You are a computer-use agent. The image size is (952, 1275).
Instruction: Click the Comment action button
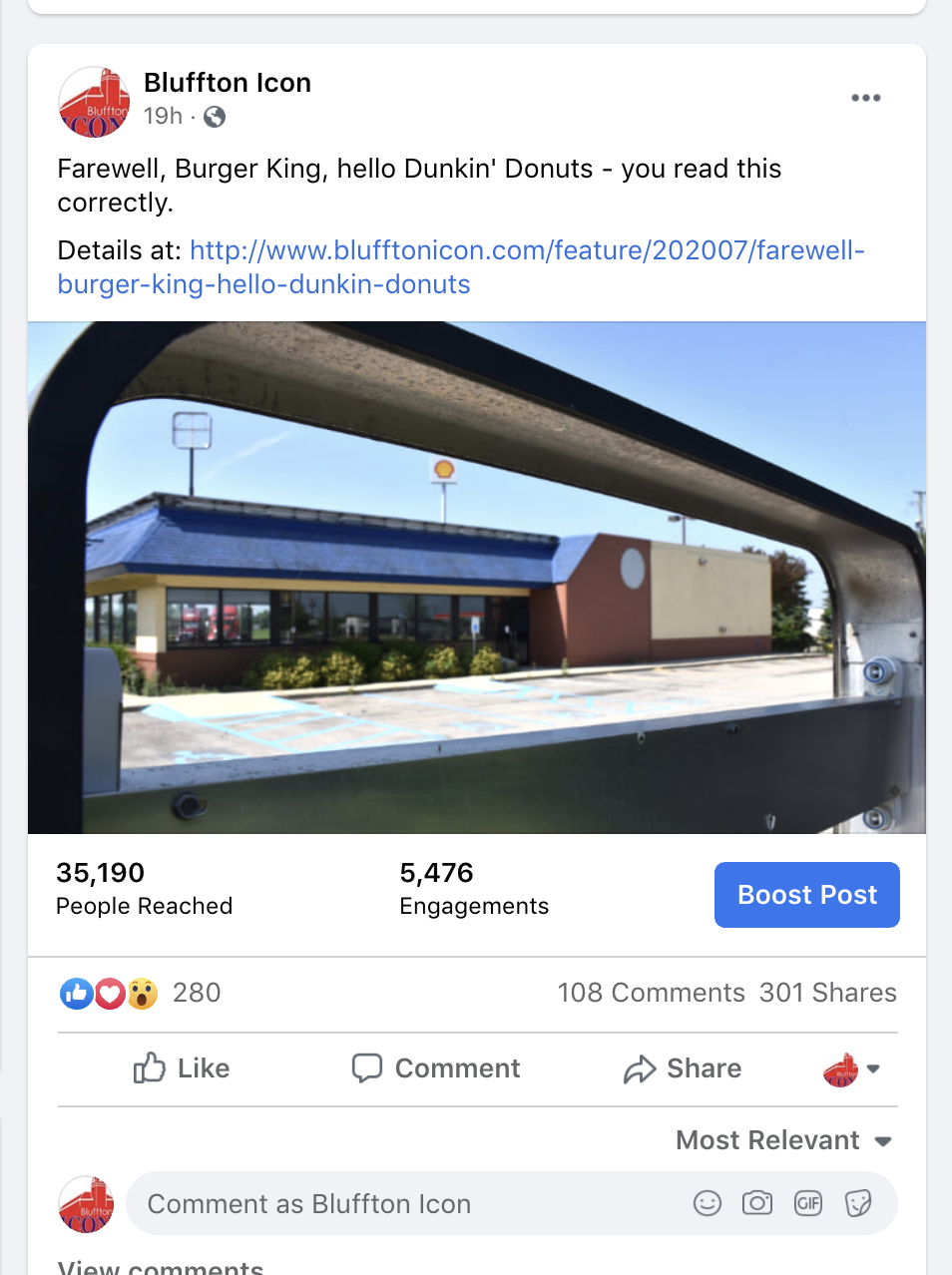436,1068
